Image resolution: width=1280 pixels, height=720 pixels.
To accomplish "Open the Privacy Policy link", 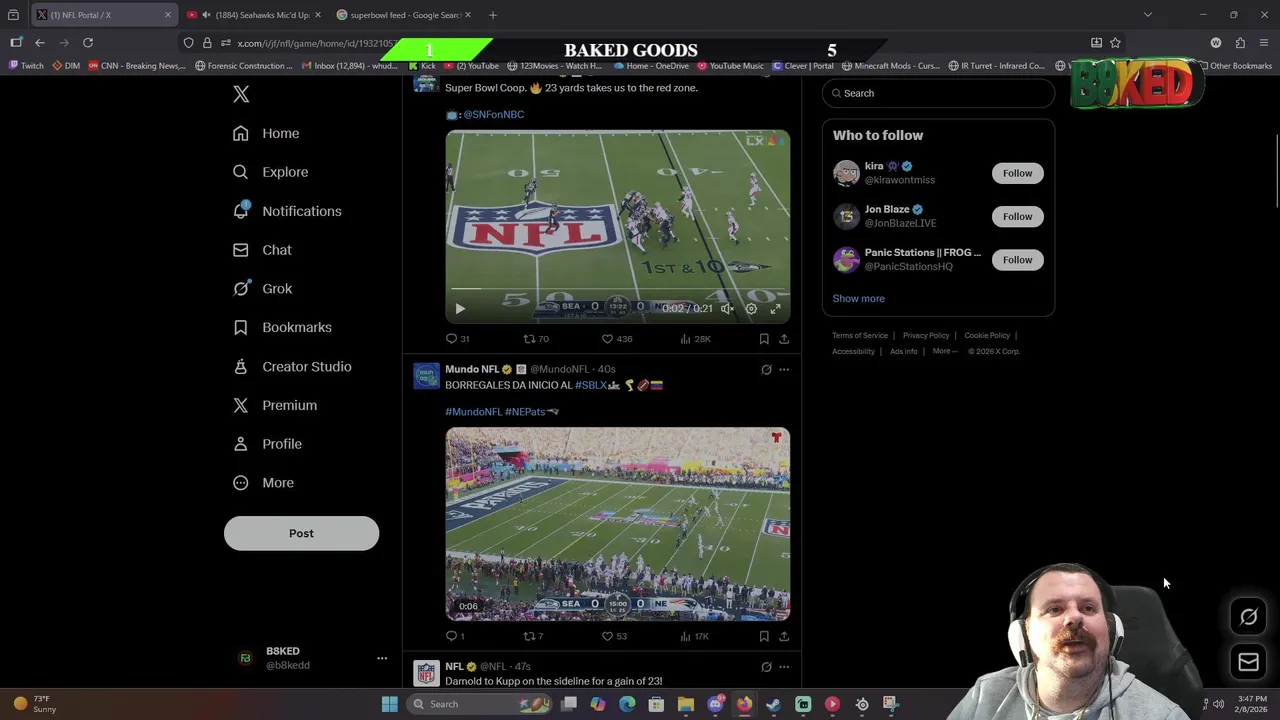I will click(926, 335).
